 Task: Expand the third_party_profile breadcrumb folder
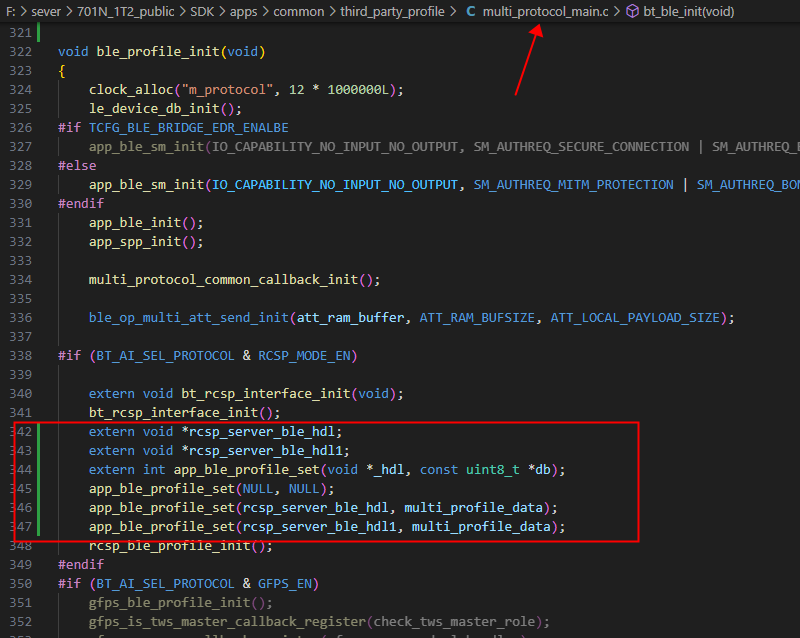[x=392, y=11]
